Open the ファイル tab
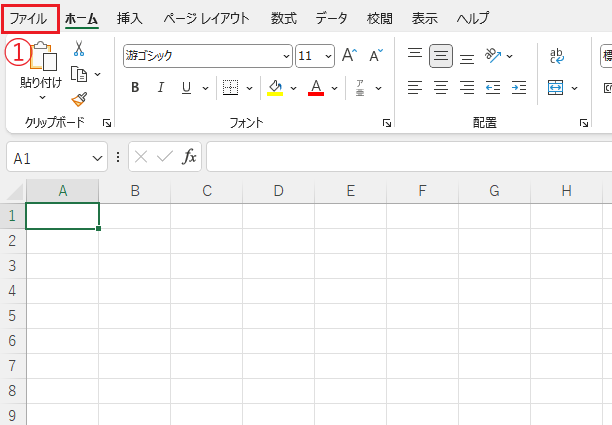 [28, 19]
